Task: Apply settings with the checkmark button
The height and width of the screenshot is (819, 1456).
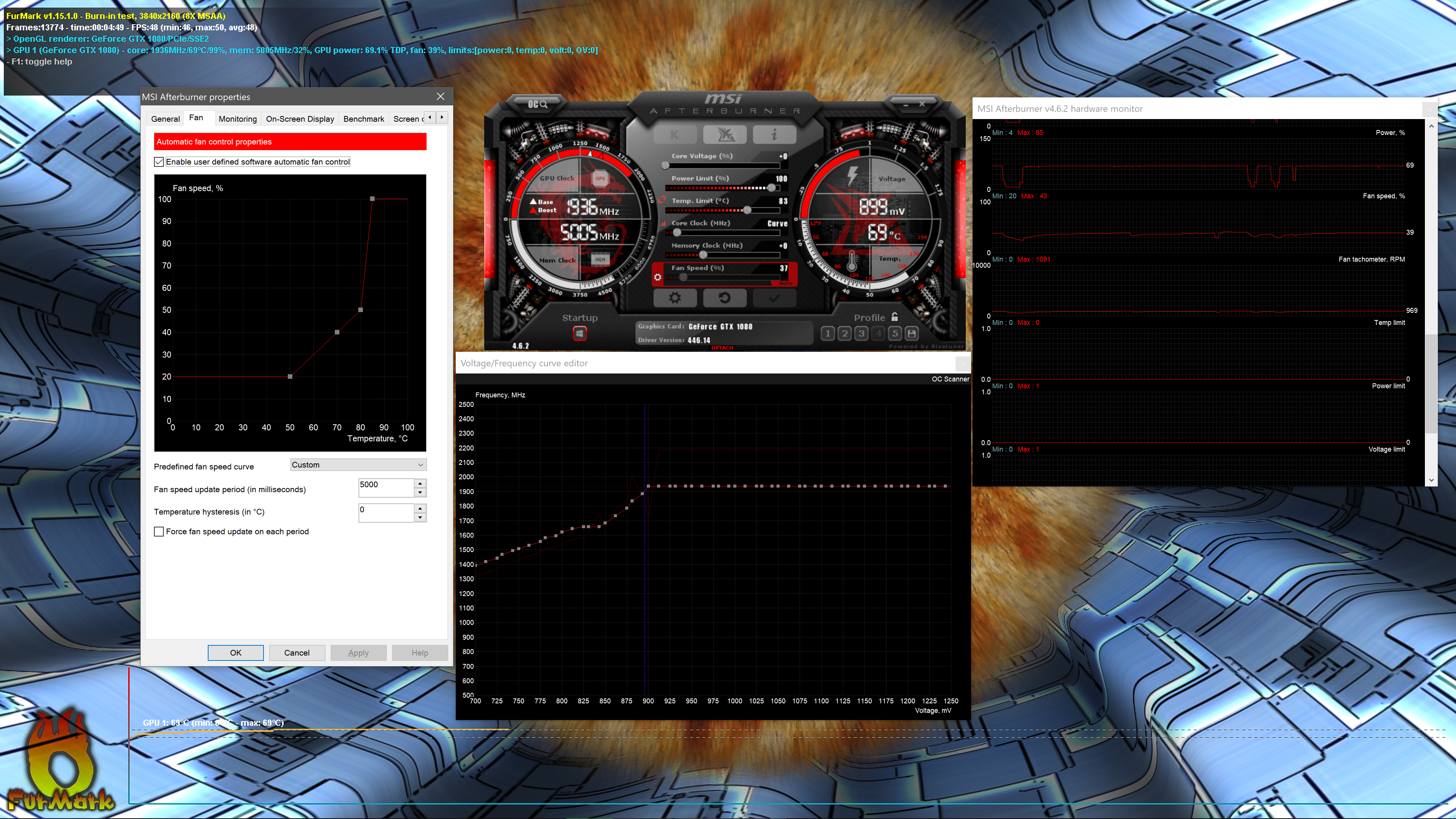Action: [774, 298]
